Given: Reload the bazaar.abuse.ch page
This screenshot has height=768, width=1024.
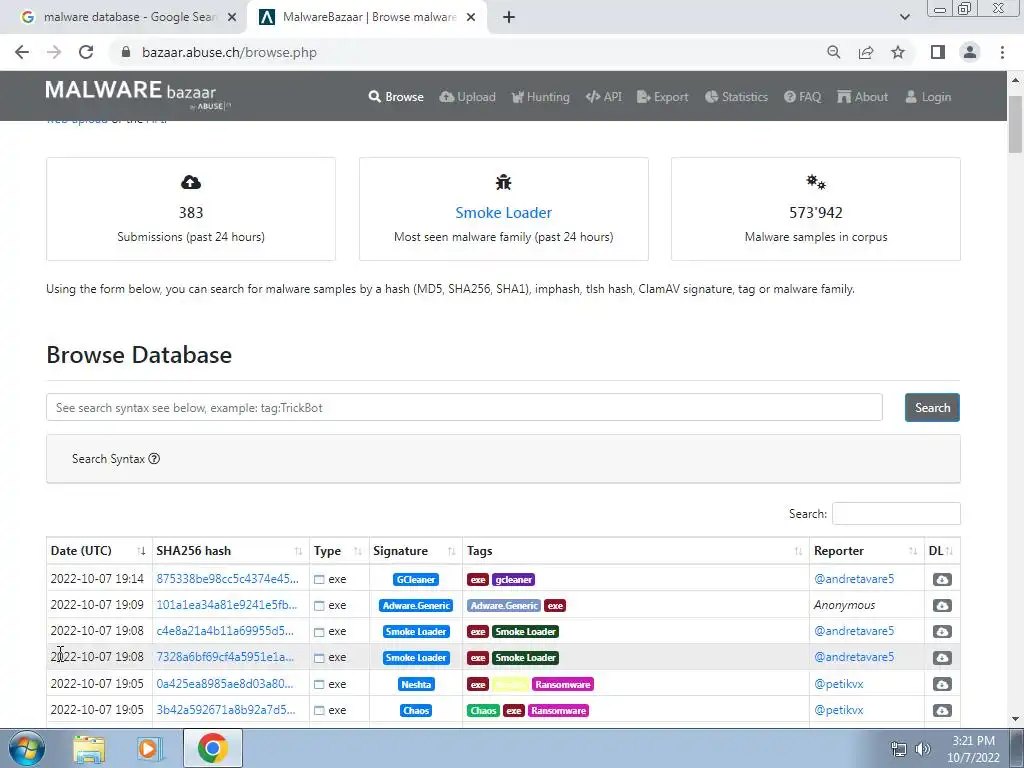Looking at the screenshot, I should point(86,52).
